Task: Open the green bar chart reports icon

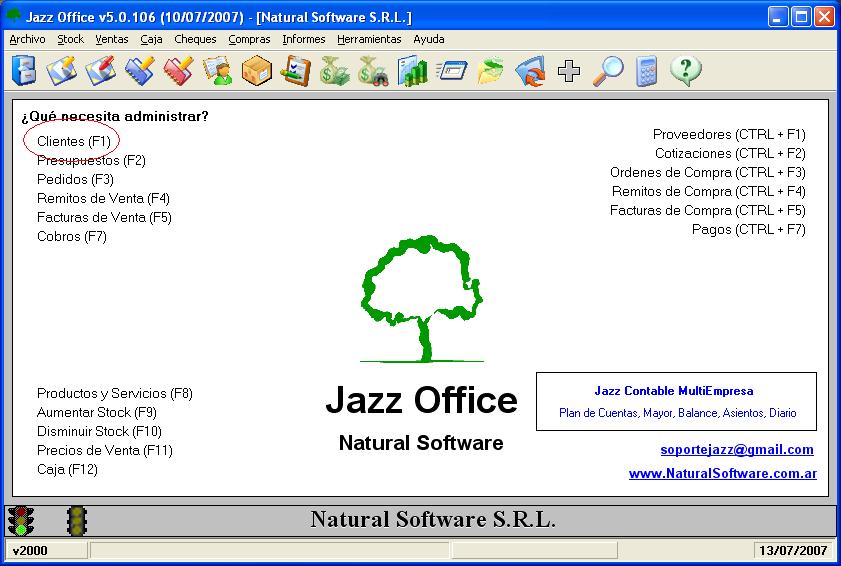Action: (x=412, y=70)
